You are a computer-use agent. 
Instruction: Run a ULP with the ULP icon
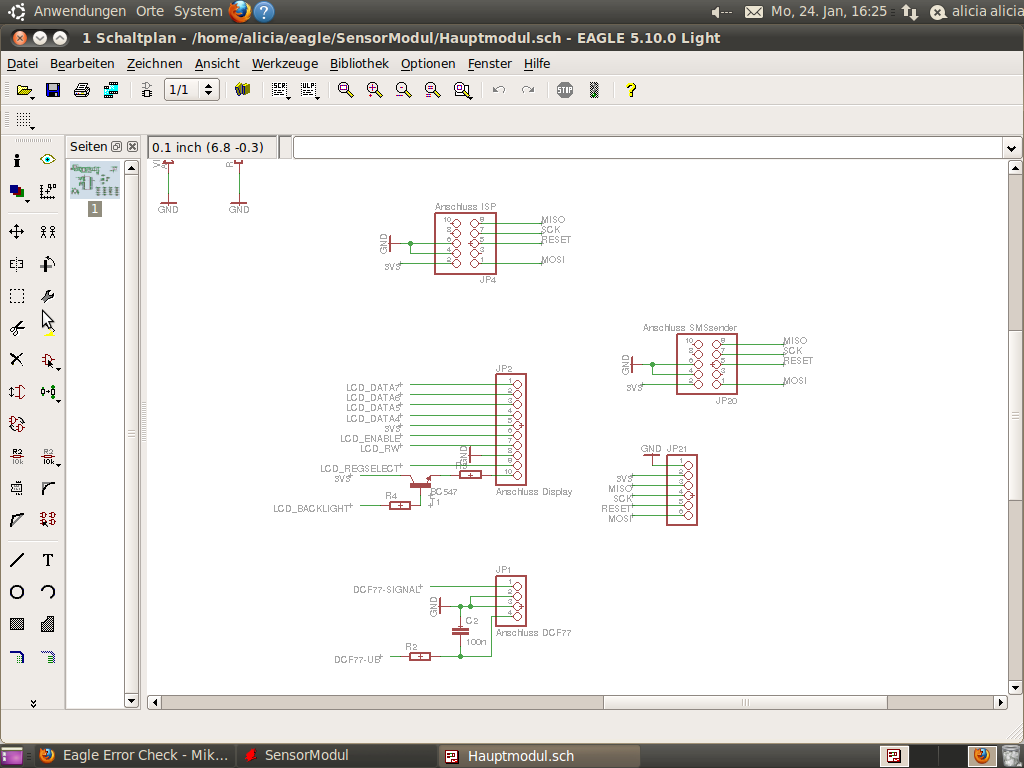click(310, 90)
